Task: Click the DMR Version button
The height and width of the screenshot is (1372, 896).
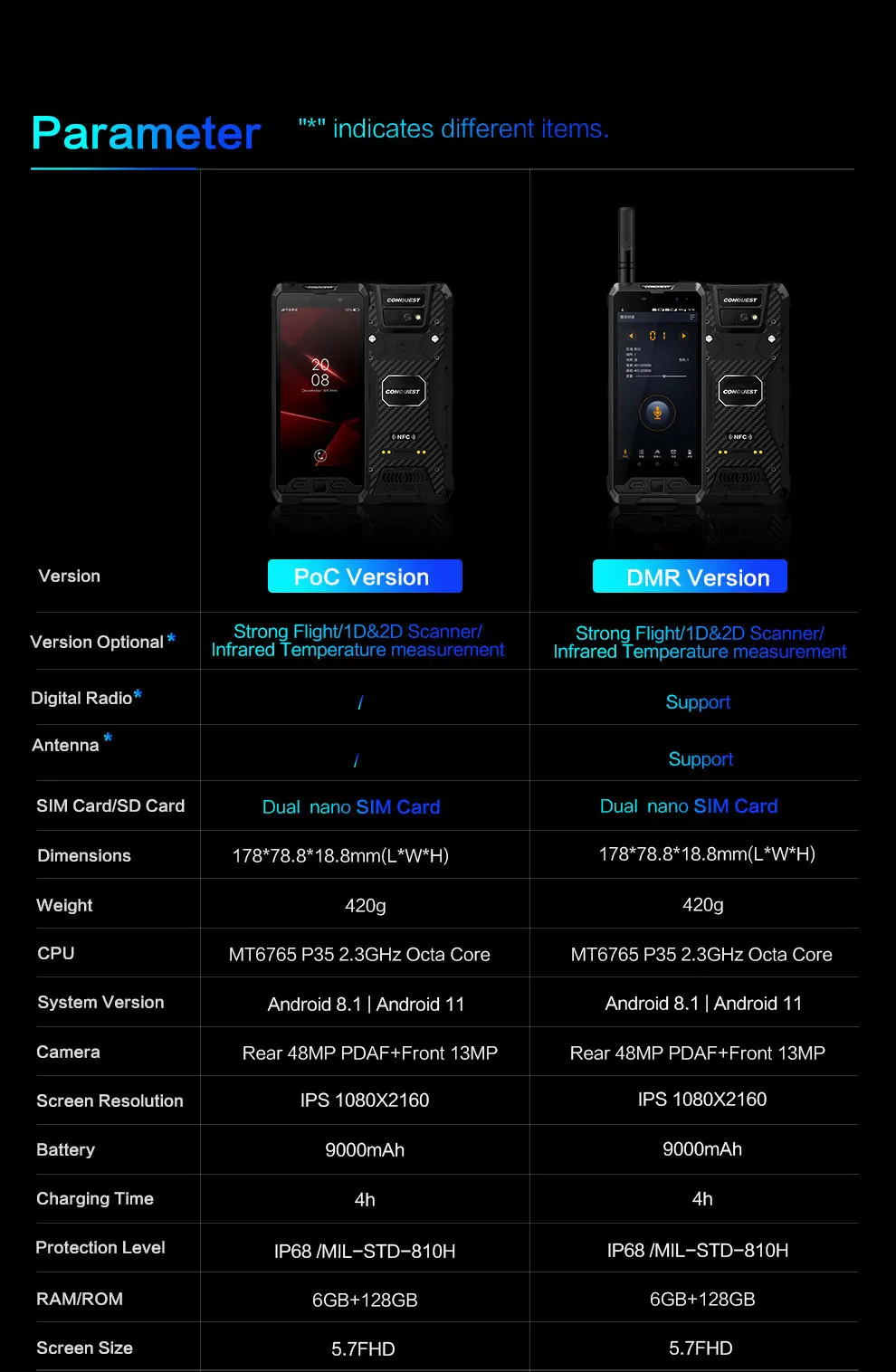Action: tap(690, 576)
